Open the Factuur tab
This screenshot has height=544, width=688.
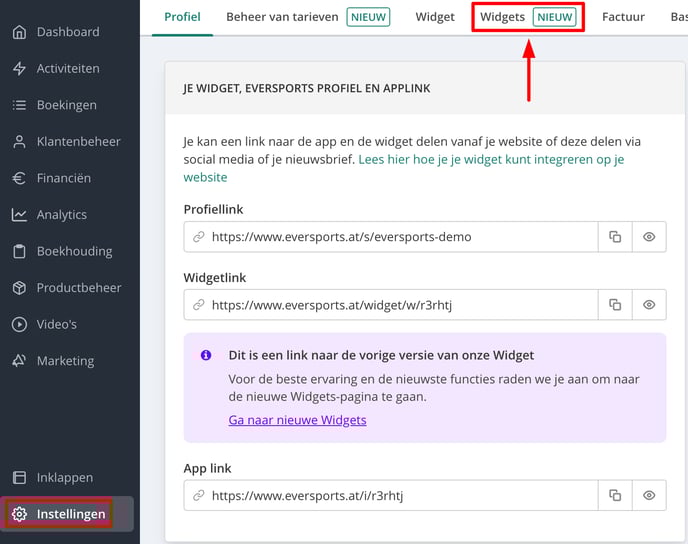pos(623,17)
